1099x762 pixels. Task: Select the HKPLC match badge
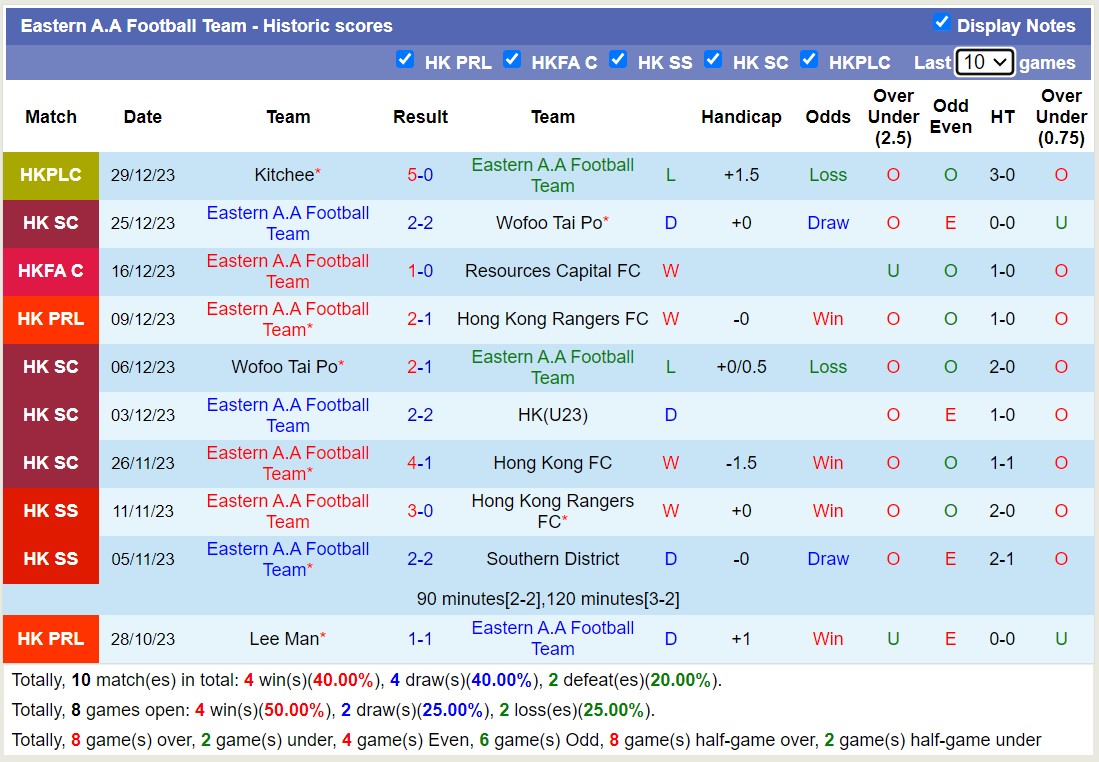[50, 175]
